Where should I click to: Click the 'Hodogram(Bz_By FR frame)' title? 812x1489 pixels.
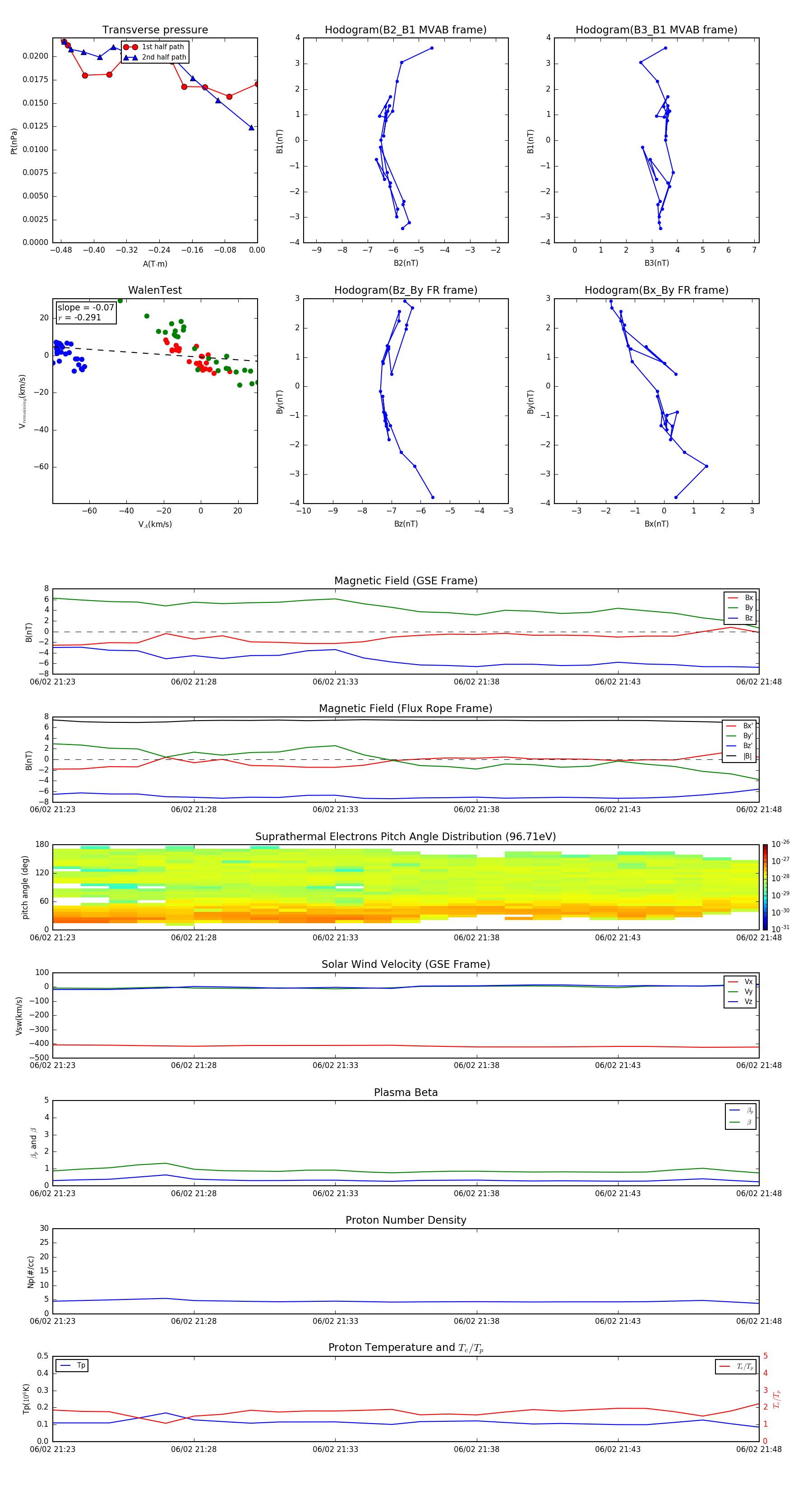point(406,290)
